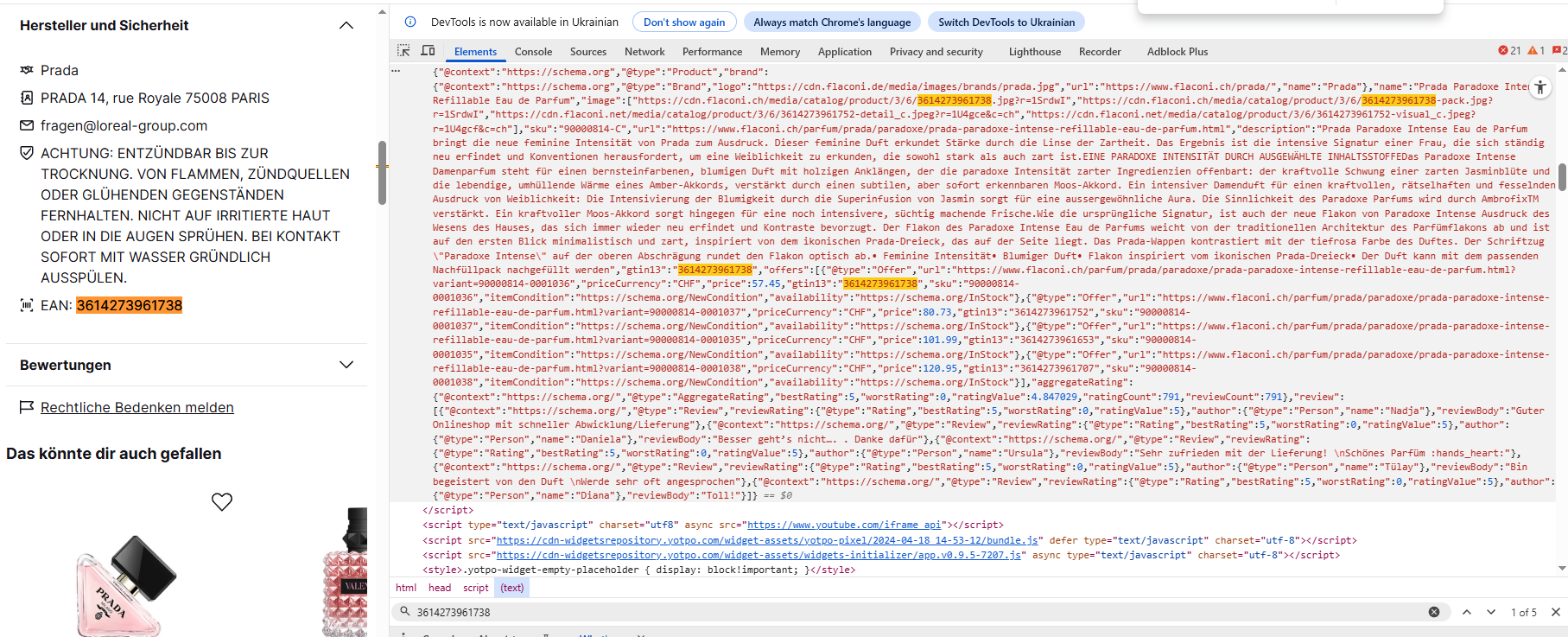Select the (text) breadcrumb
The width and height of the screenshot is (1568, 637).
[x=512, y=588]
